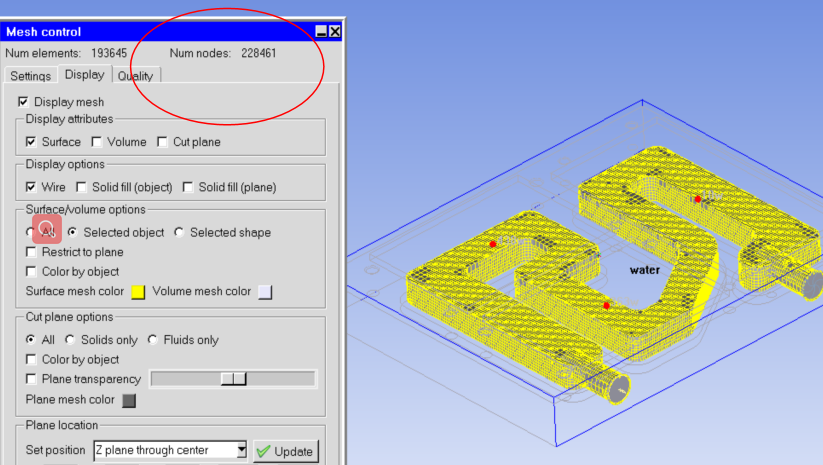Viewport: 823px width, 465px height.
Task: Disable the Wire display option
Action: (31, 187)
